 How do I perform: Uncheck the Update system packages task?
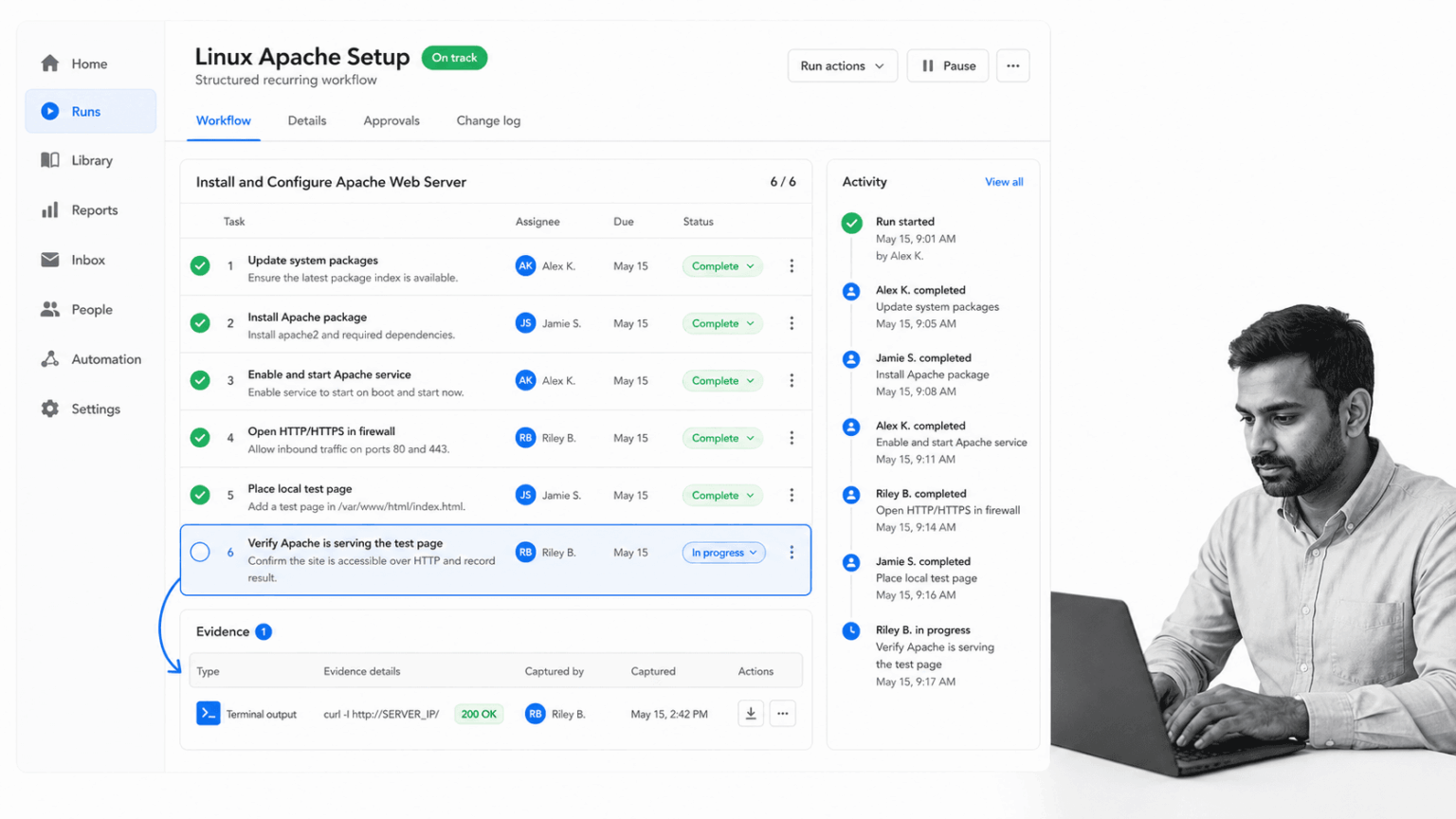pyautogui.click(x=200, y=266)
